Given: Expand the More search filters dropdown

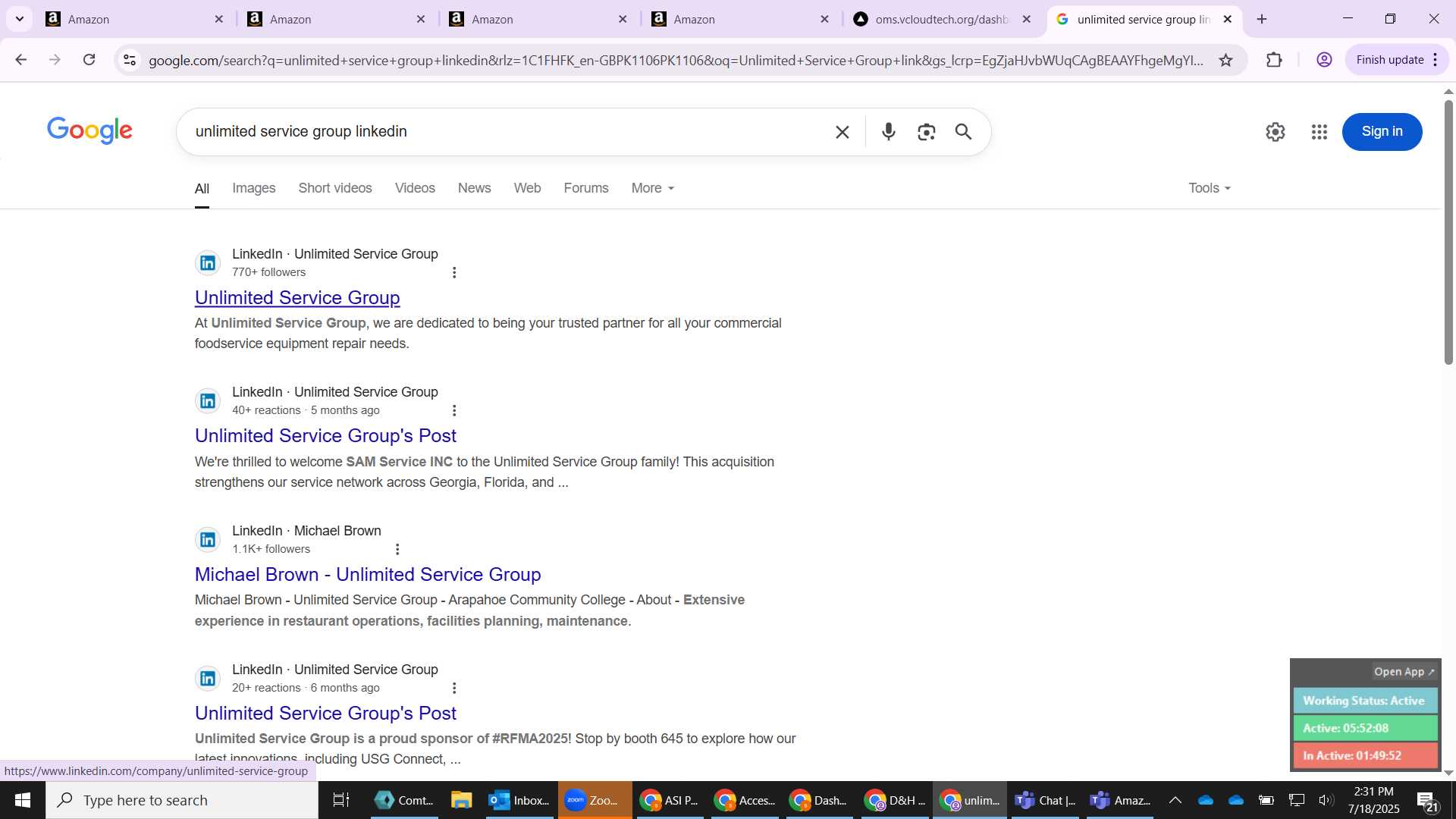Looking at the screenshot, I should pyautogui.click(x=652, y=188).
